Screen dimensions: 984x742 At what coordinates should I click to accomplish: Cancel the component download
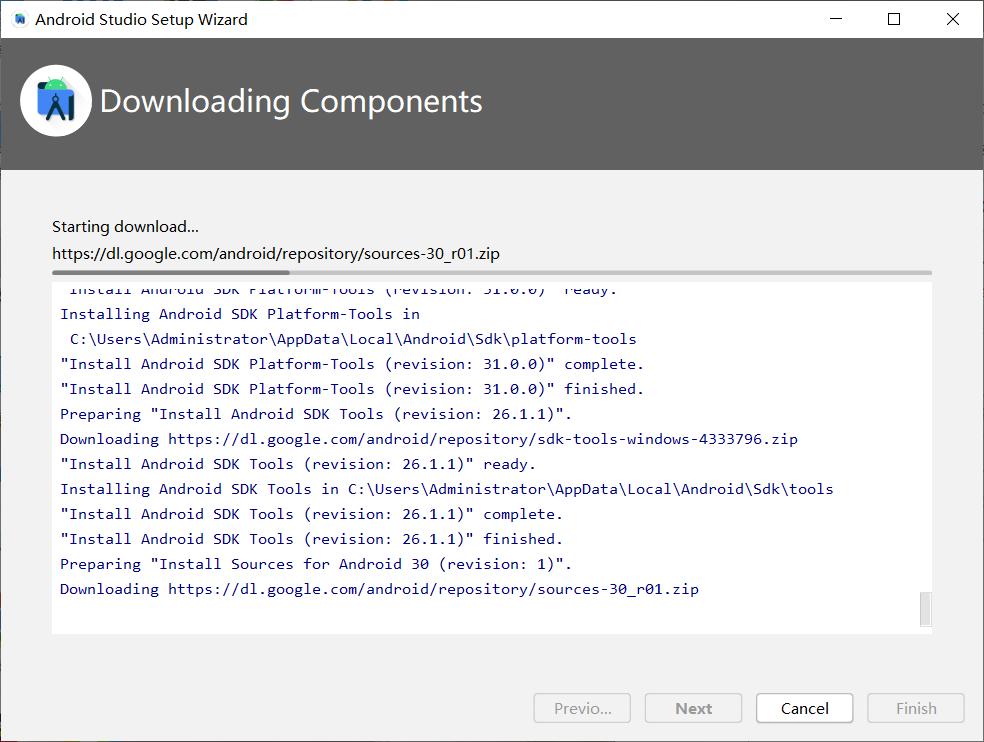point(805,708)
